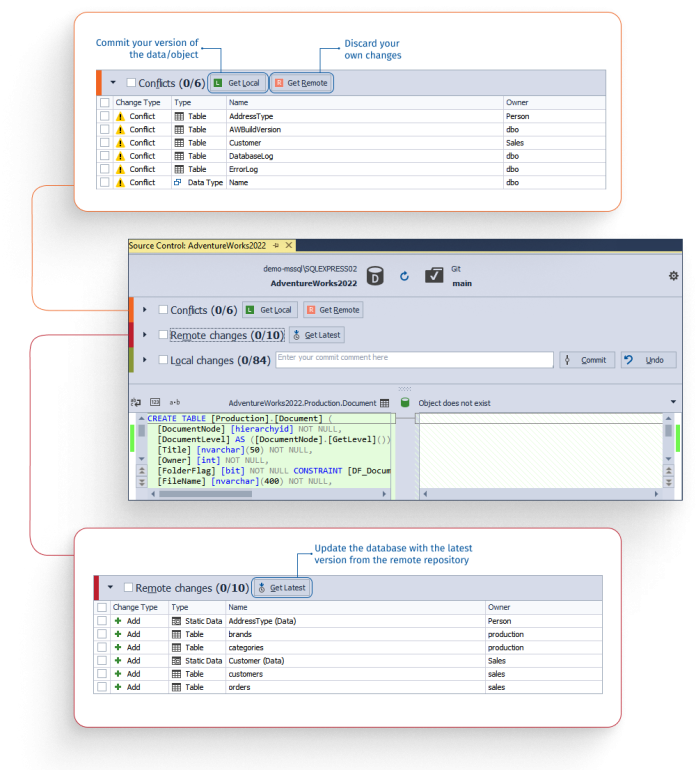Image resolution: width=696 pixels, height=770 pixels.
Task: Expand Local changes section
Action: click(x=144, y=359)
